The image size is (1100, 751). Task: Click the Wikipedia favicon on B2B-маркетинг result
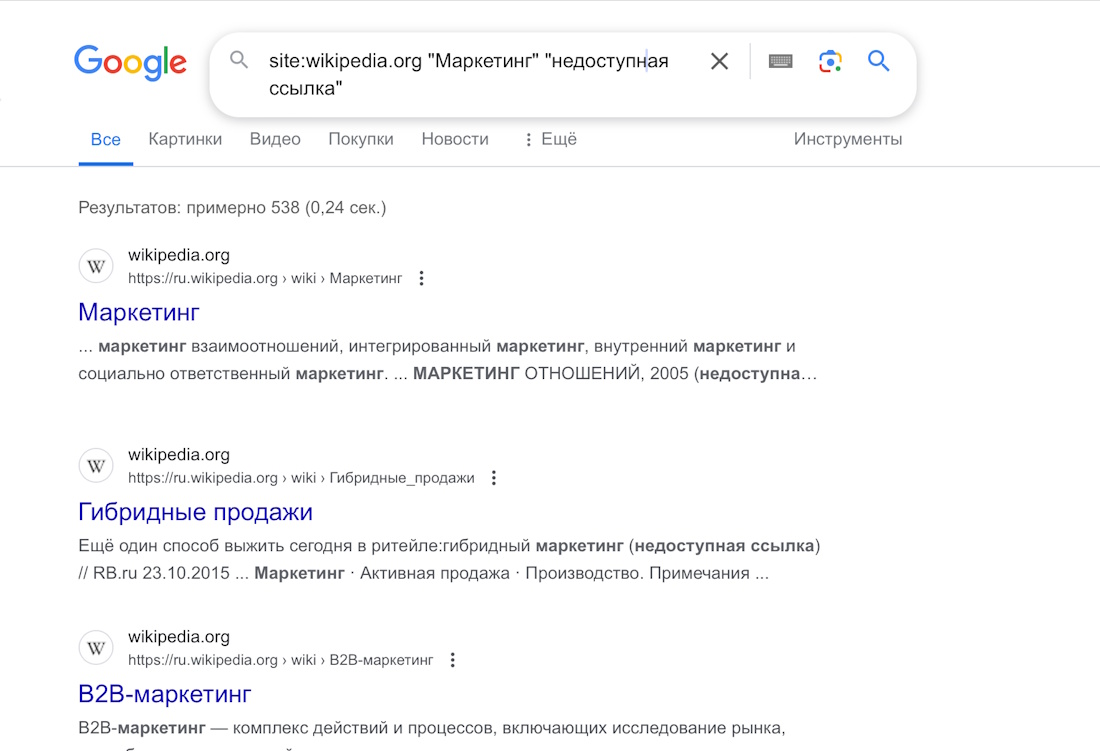(x=95, y=647)
